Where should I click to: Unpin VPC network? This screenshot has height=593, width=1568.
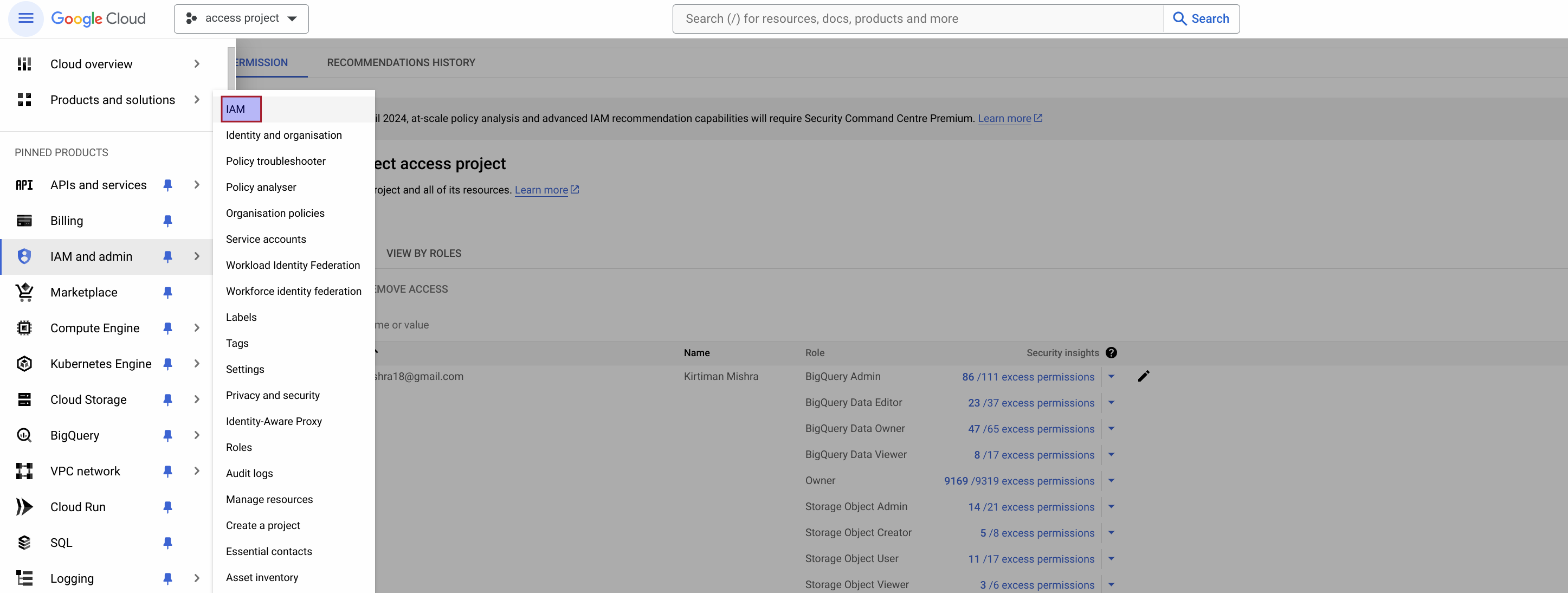pos(167,471)
